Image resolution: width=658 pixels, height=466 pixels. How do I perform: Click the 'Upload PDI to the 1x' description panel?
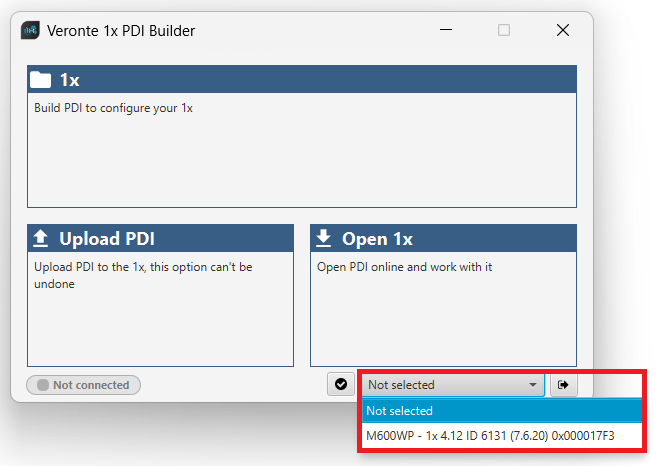(x=160, y=308)
